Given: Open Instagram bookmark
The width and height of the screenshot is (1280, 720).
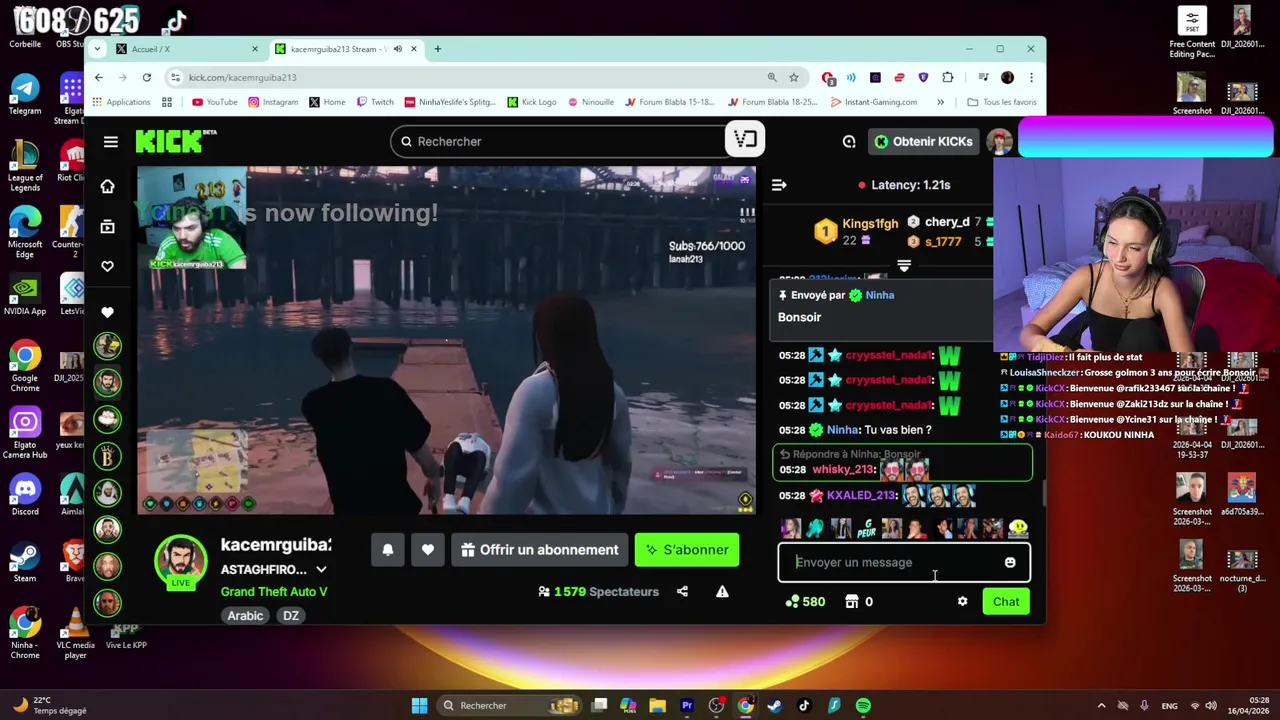Looking at the screenshot, I should (x=273, y=102).
